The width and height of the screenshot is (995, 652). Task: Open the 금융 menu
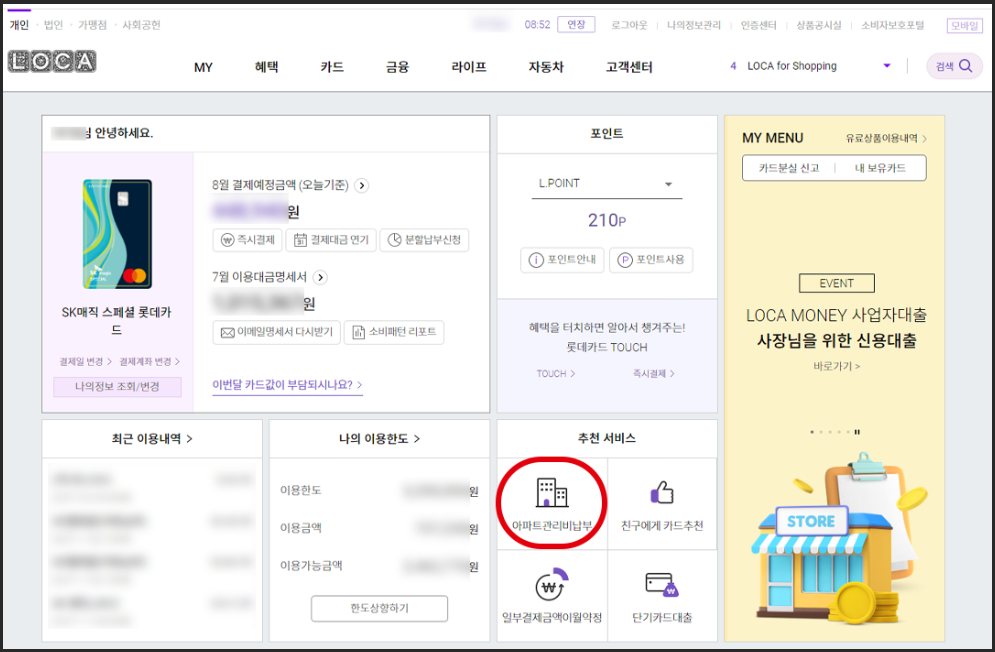coord(397,67)
